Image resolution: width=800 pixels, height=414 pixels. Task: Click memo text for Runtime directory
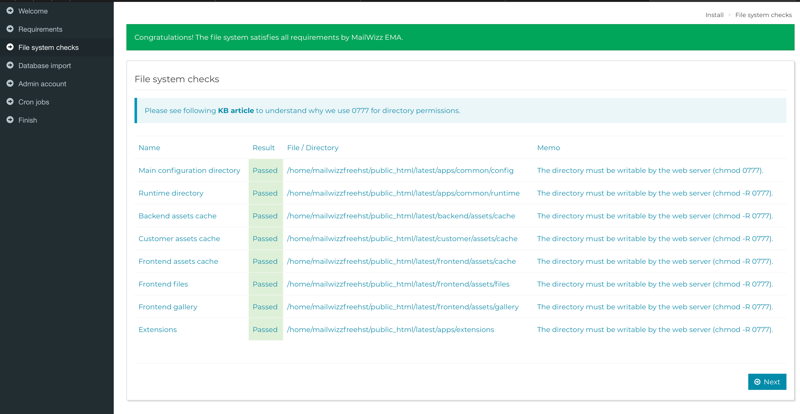point(655,193)
